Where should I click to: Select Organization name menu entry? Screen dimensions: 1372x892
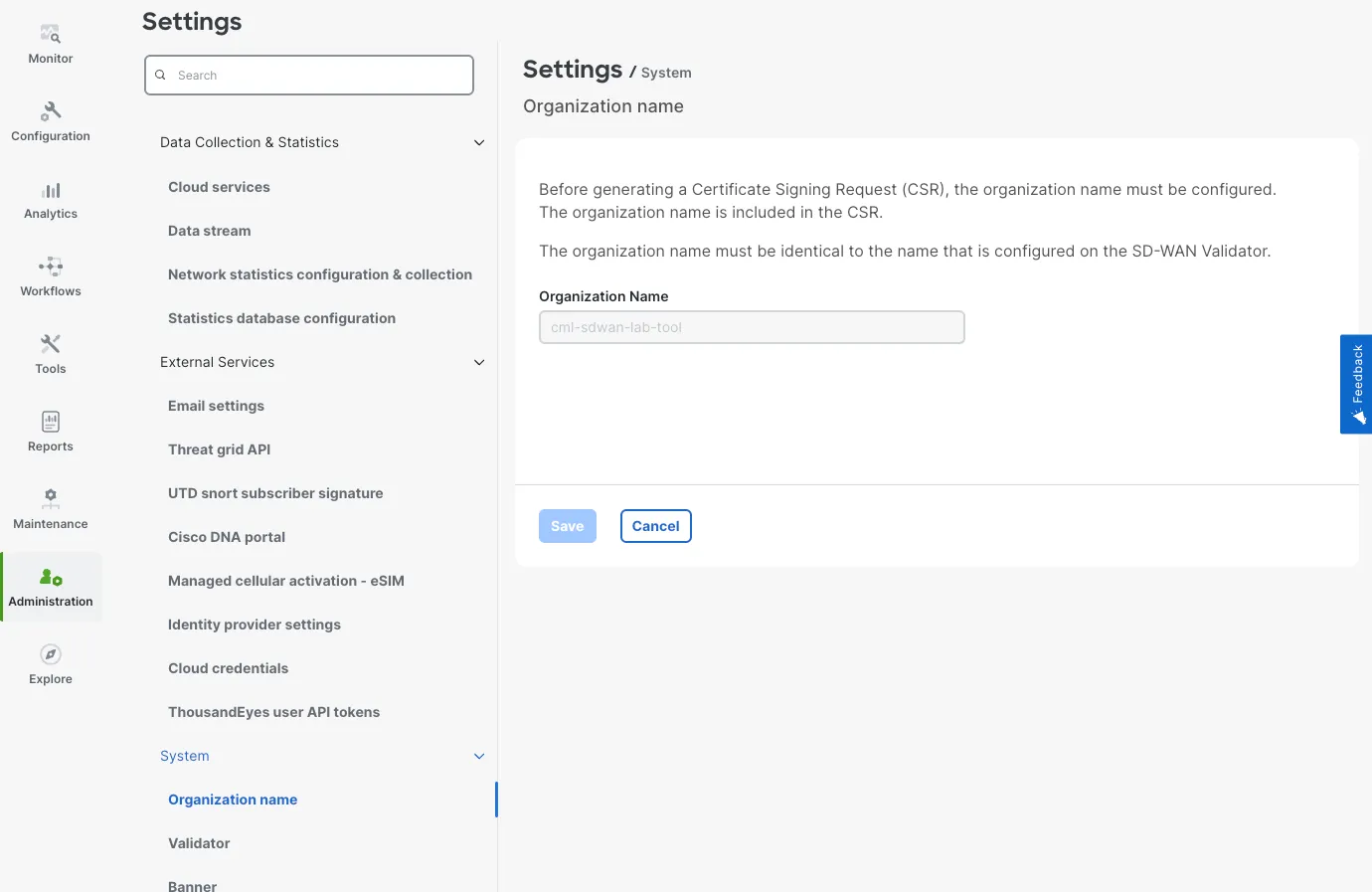[233, 800]
